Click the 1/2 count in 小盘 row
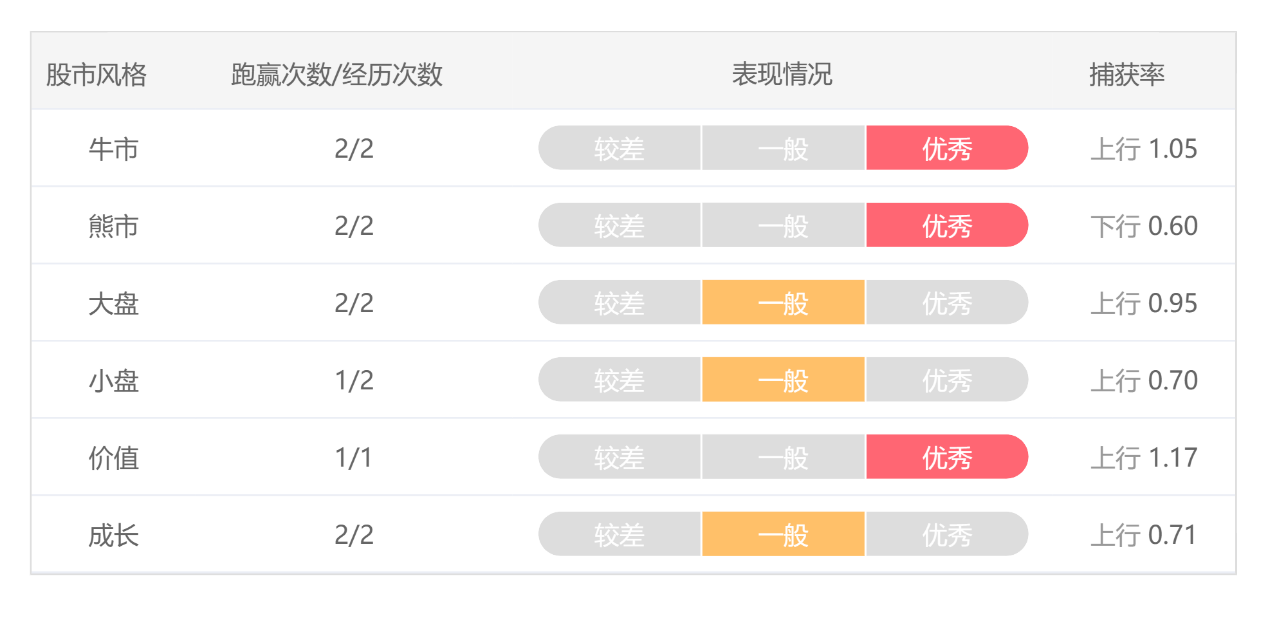The image size is (1268, 643). pyautogui.click(x=354, y=380)
